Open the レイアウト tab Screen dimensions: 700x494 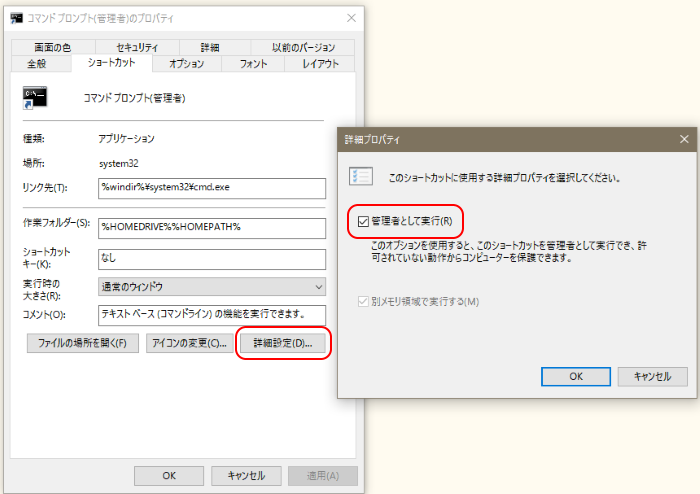coord(320,64)
